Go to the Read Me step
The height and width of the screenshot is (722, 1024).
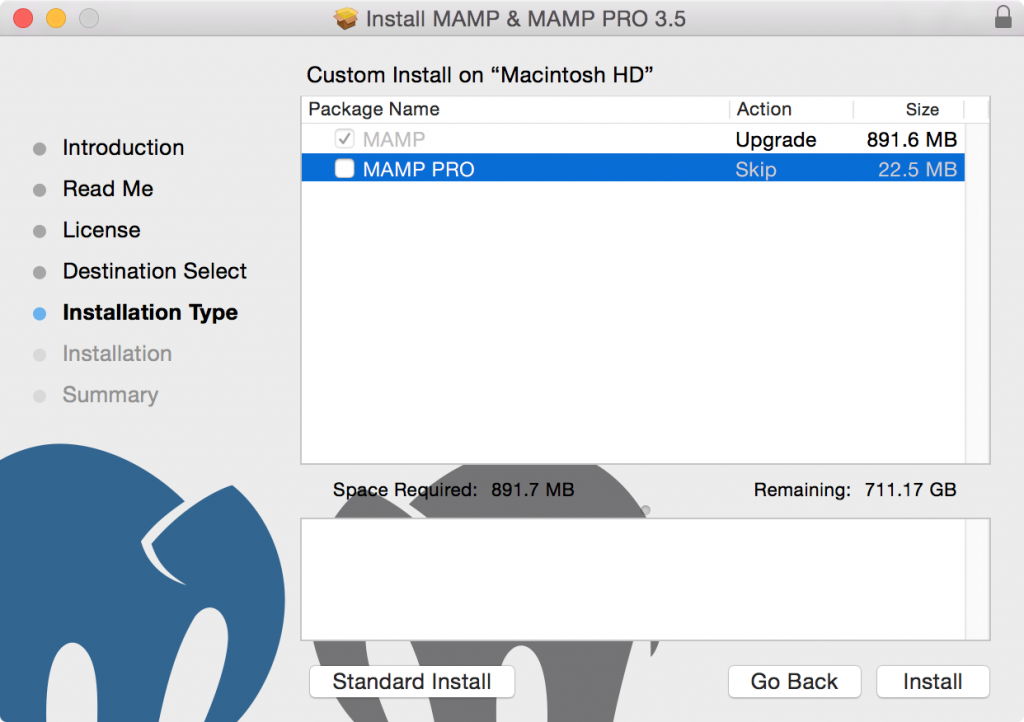pyautogui.click(x=108, y=189)
